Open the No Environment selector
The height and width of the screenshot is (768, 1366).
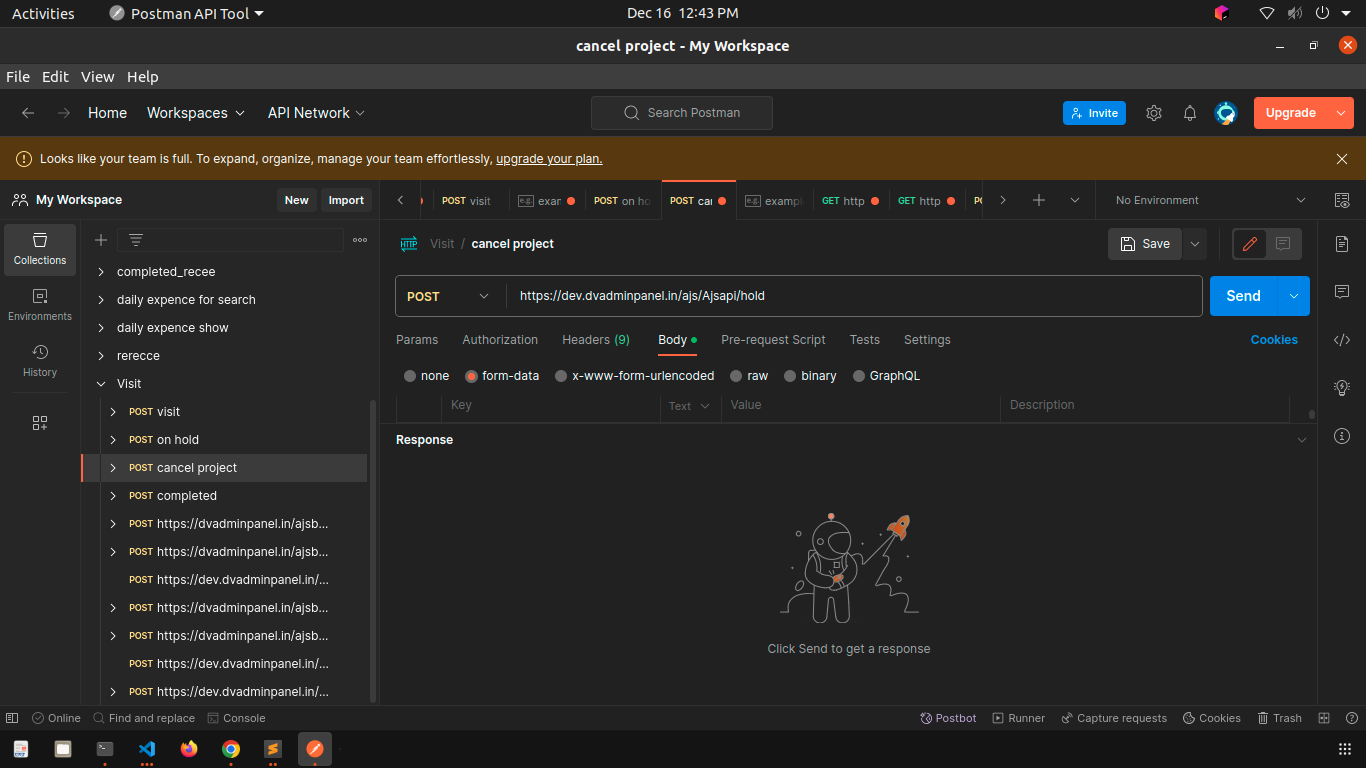point(1210,200)
